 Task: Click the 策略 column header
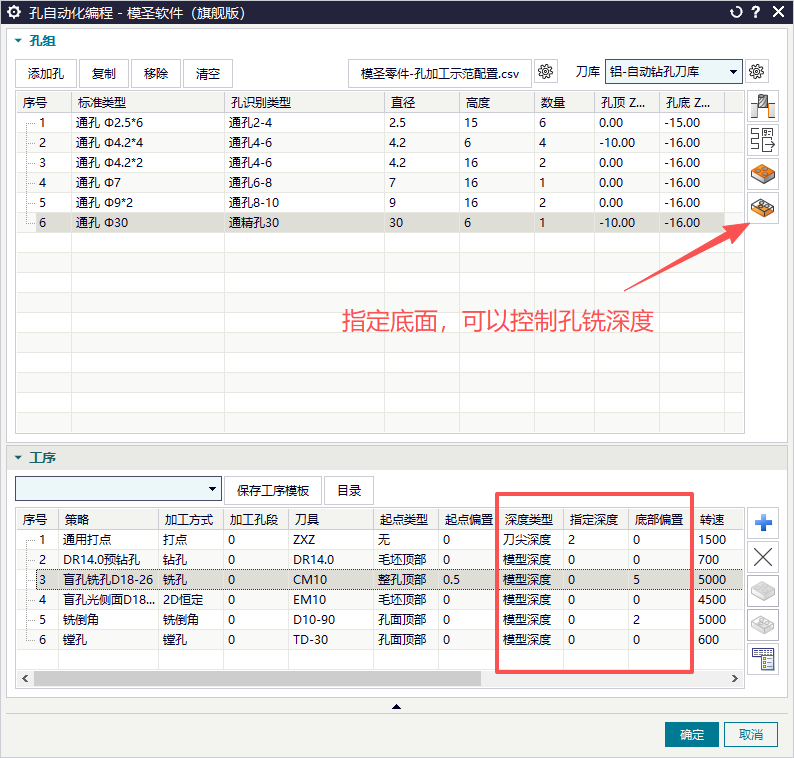(108, 520)
